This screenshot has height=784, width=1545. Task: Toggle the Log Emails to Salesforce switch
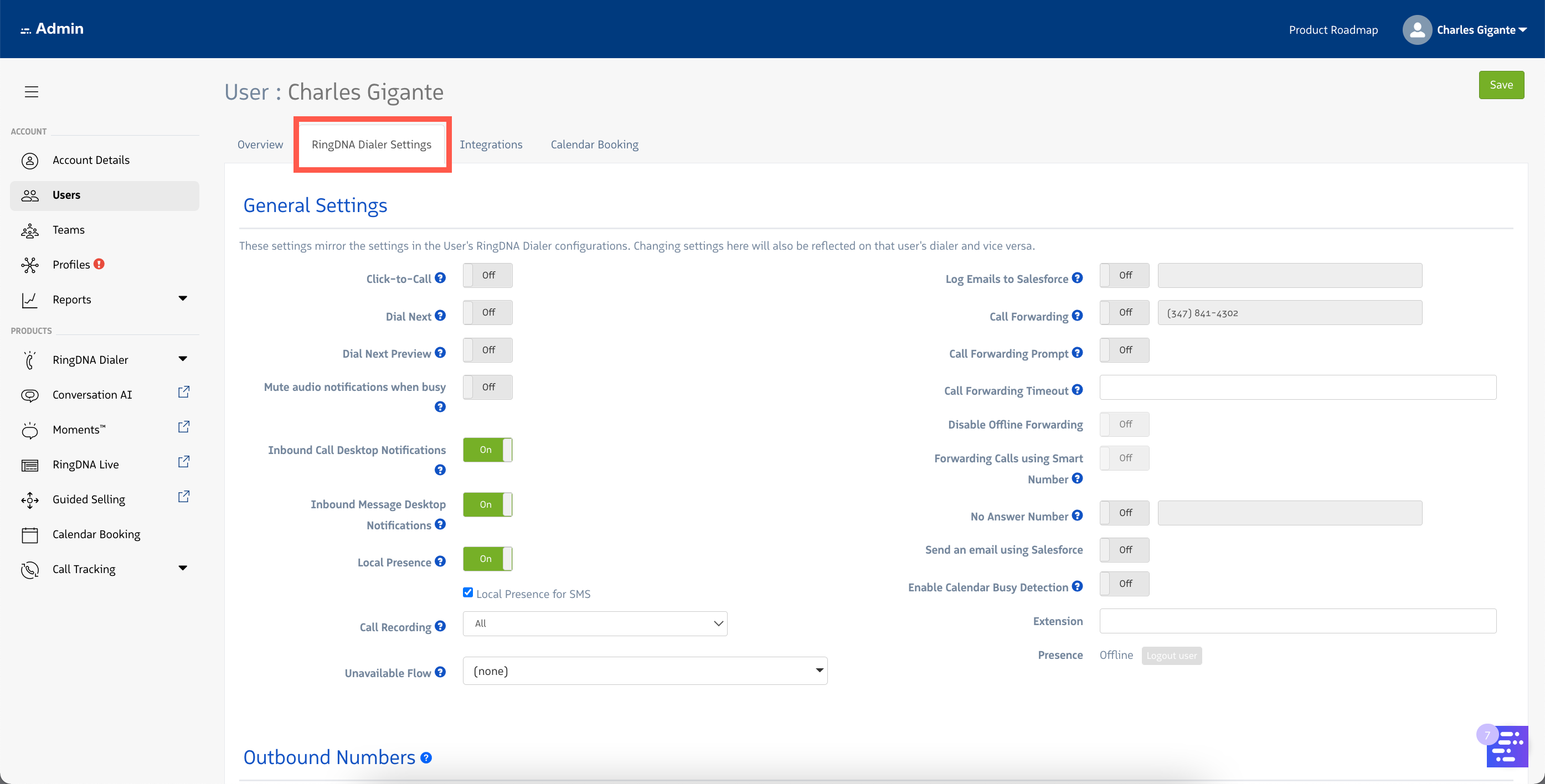1125,275
